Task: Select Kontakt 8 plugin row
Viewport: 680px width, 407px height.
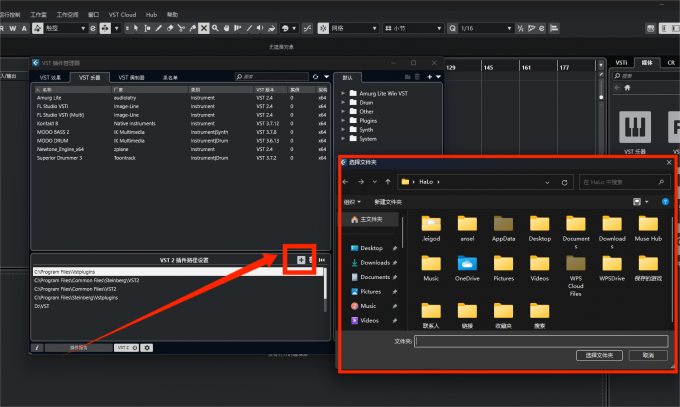Action: coord(181,123)
